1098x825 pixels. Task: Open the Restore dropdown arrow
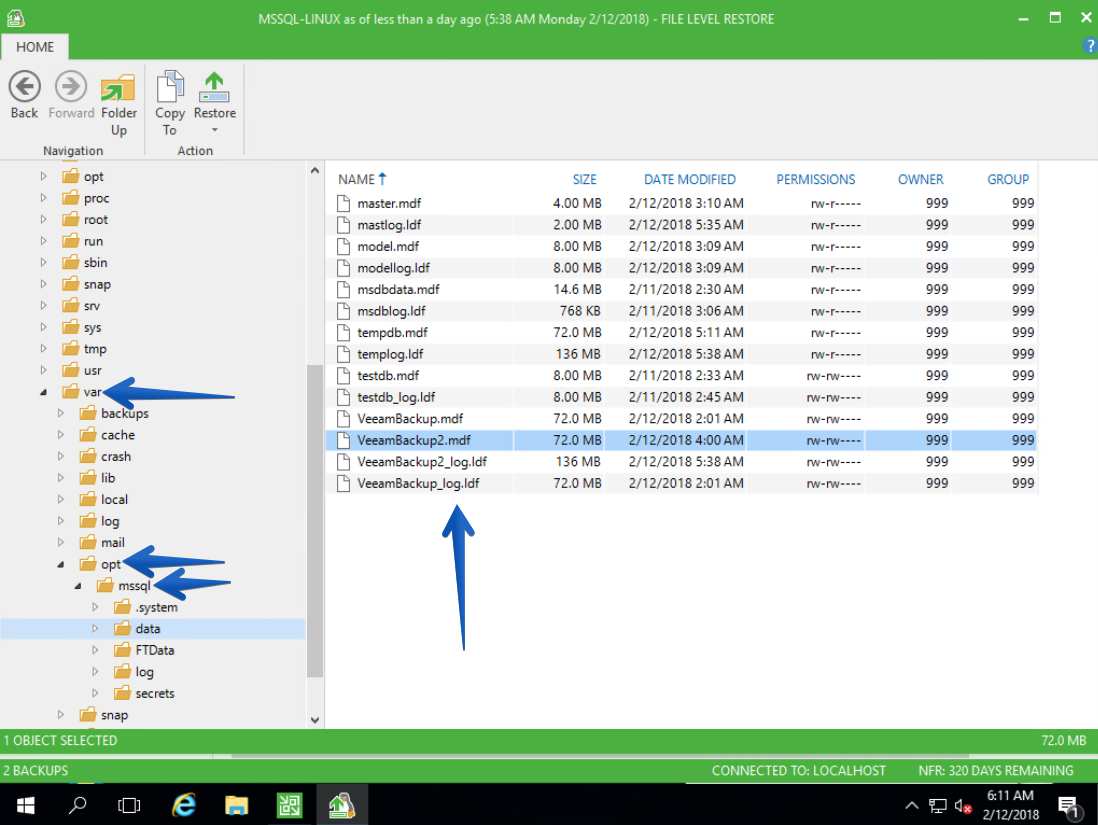[214, 130]
